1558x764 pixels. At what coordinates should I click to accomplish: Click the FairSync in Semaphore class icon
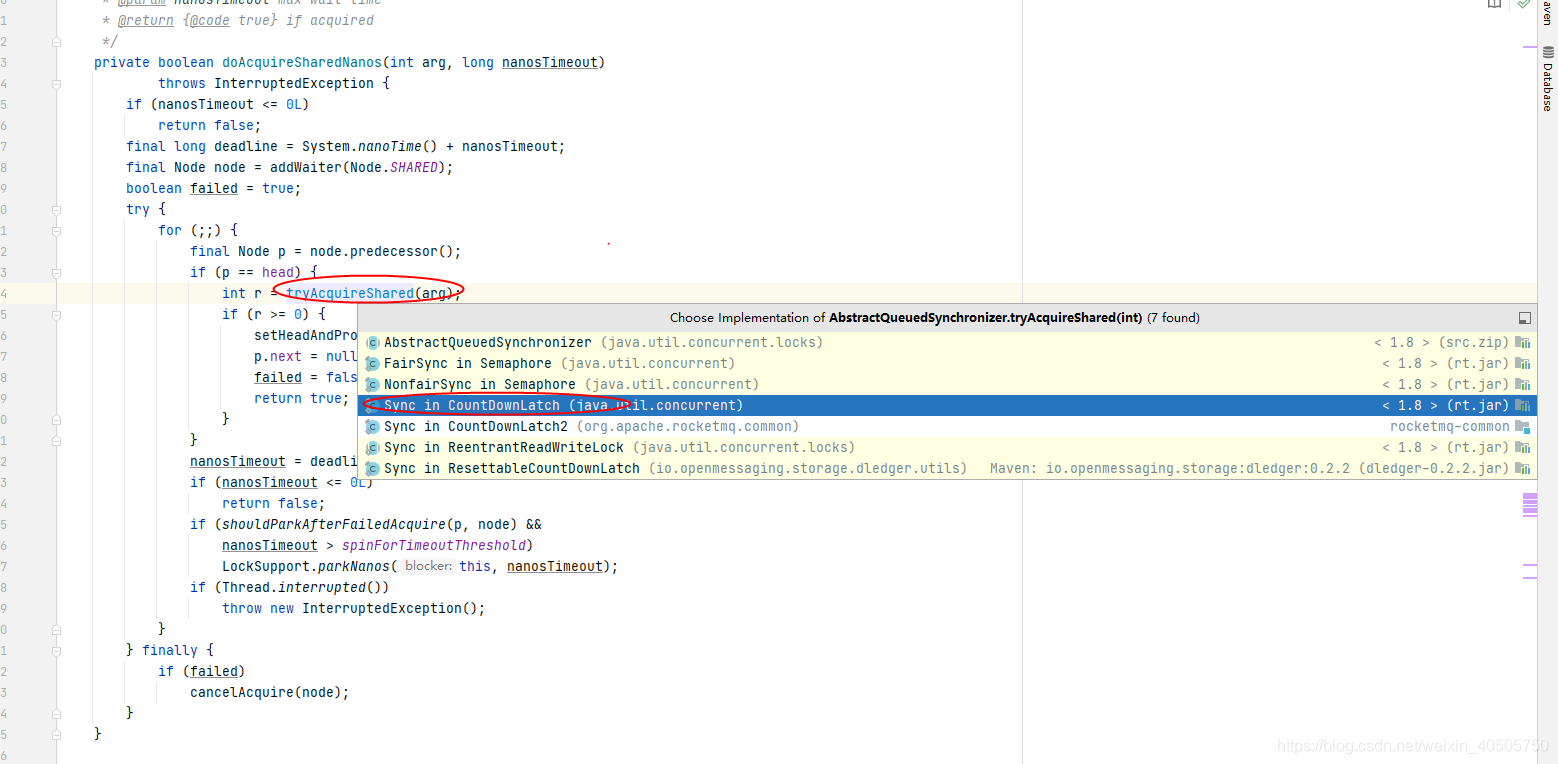[x=372, y=364]
